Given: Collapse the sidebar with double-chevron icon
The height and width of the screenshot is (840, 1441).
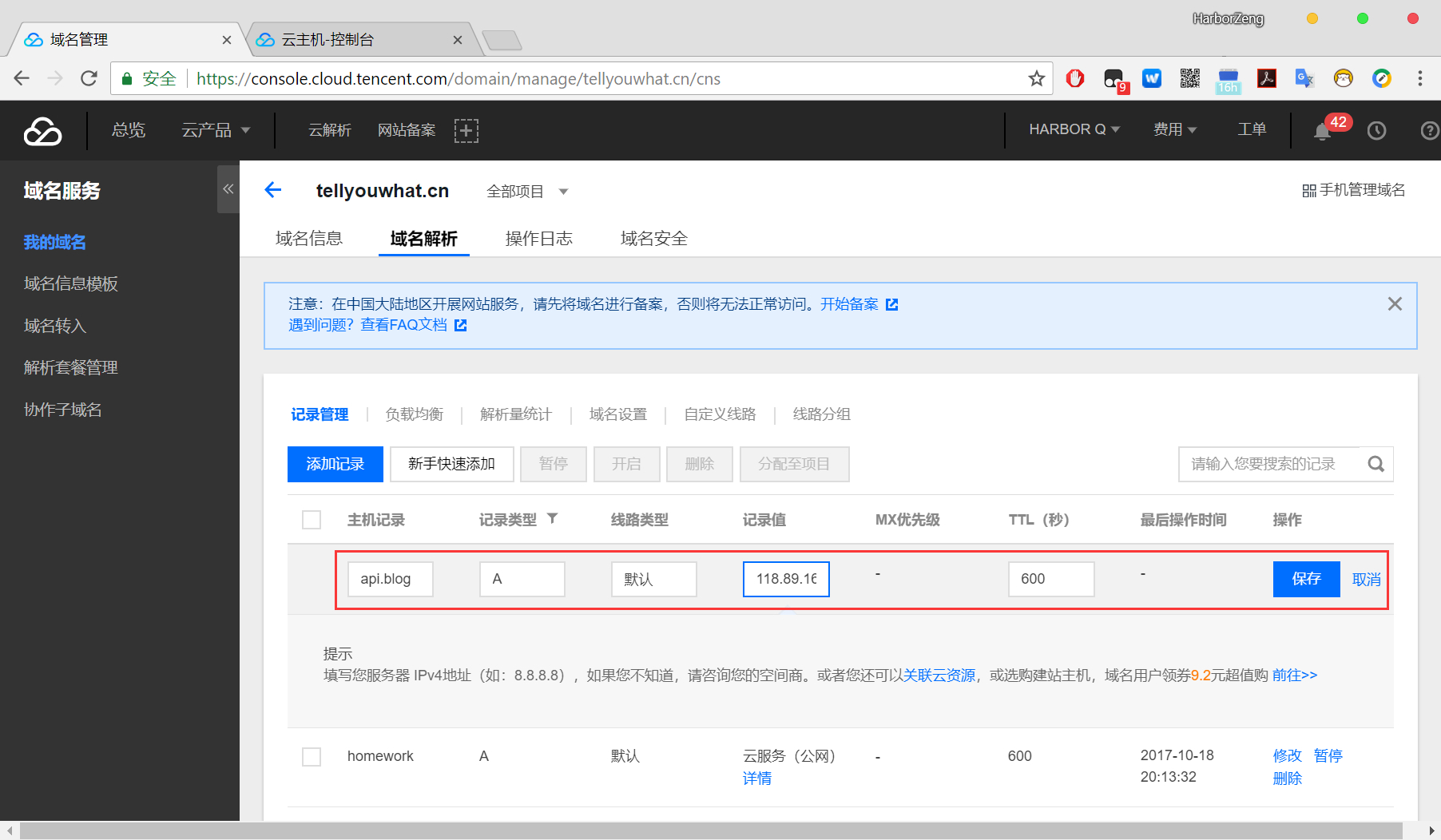Looking at the screenshot, I should click(228, 189).
